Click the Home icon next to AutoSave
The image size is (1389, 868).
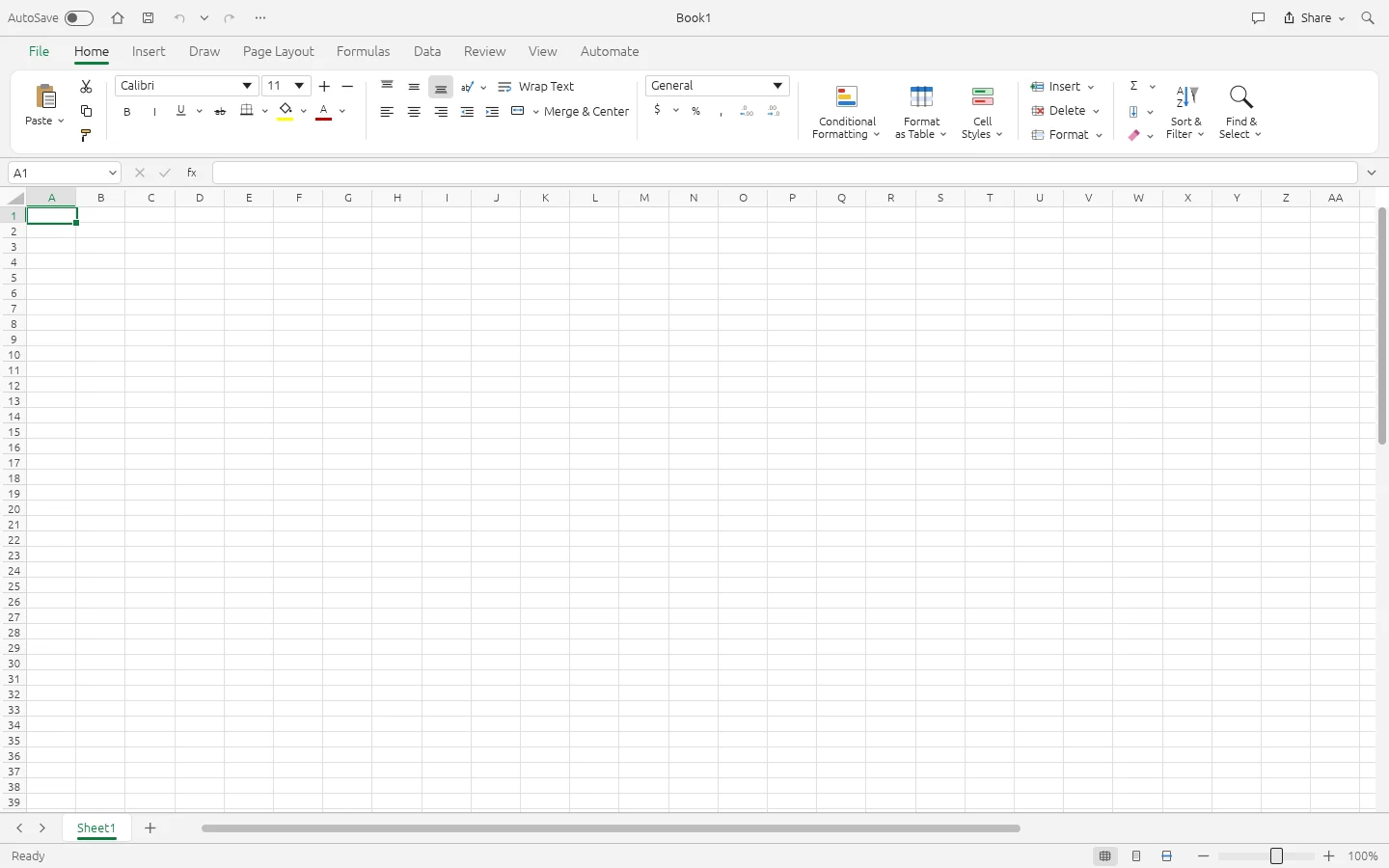(x=118, y=18)
